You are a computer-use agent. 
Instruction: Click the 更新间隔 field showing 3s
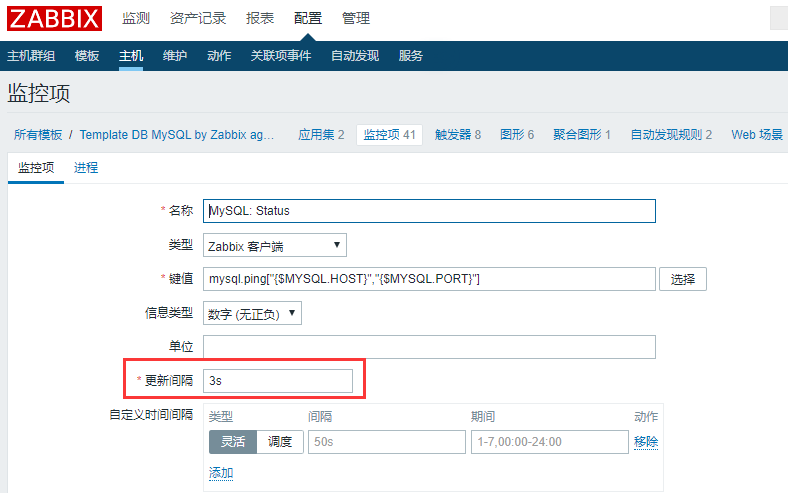point(278,381)
